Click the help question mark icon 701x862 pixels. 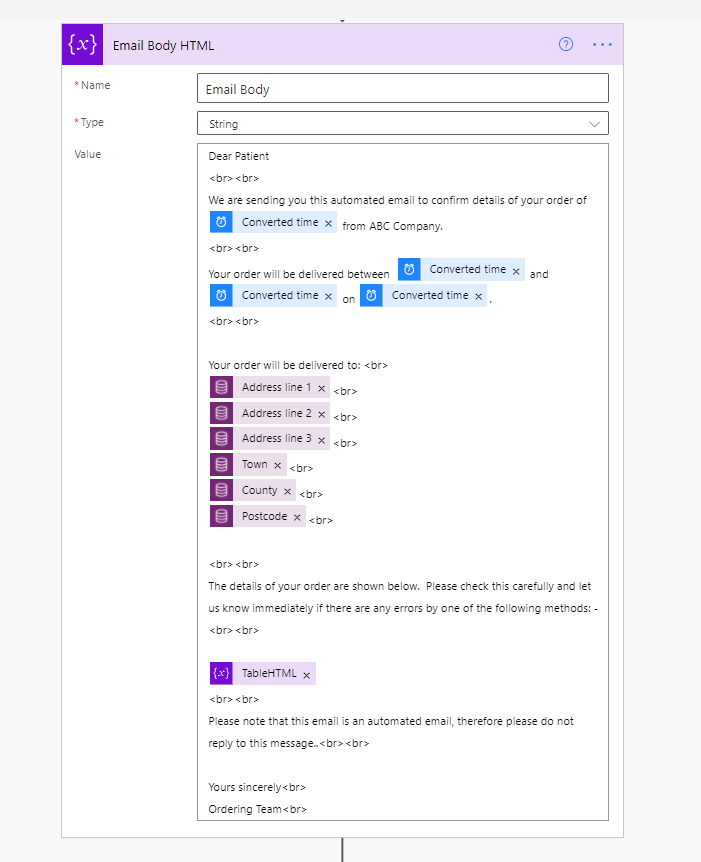coord(566,44)
